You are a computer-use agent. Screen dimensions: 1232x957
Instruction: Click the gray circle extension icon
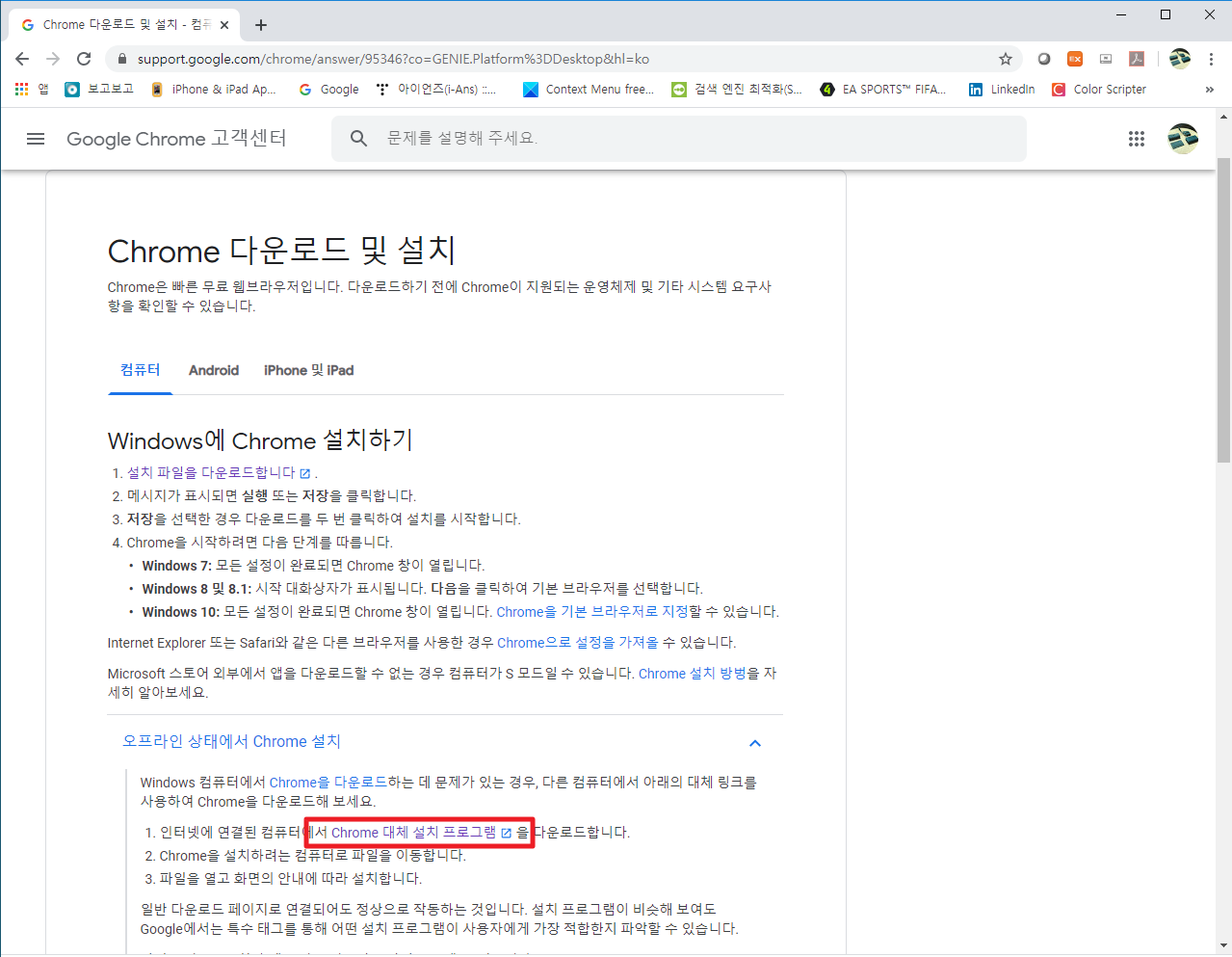(1044, 59)
